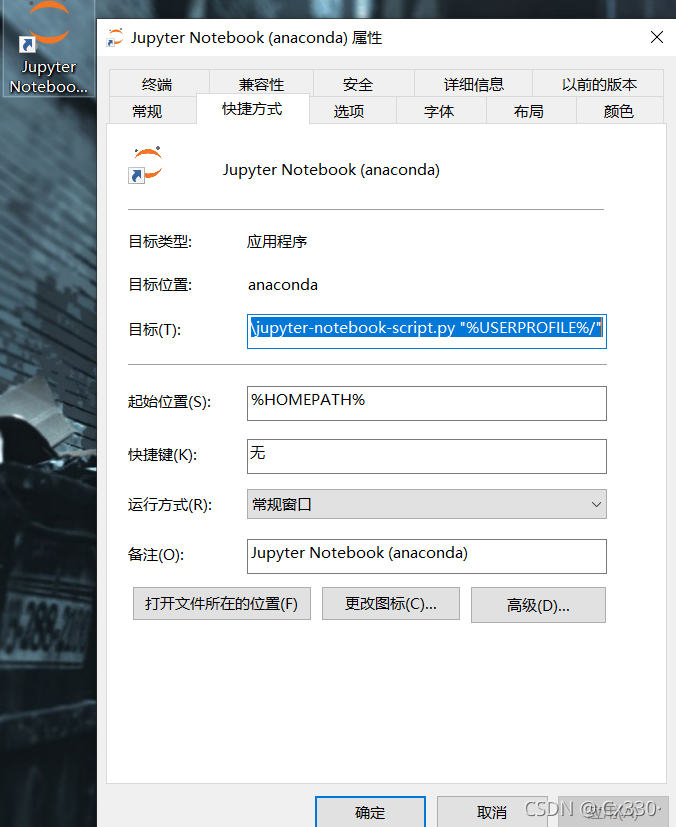The image size is (676, 827).
Task: Go to the 字体 tab
Action: pos(439,111)
